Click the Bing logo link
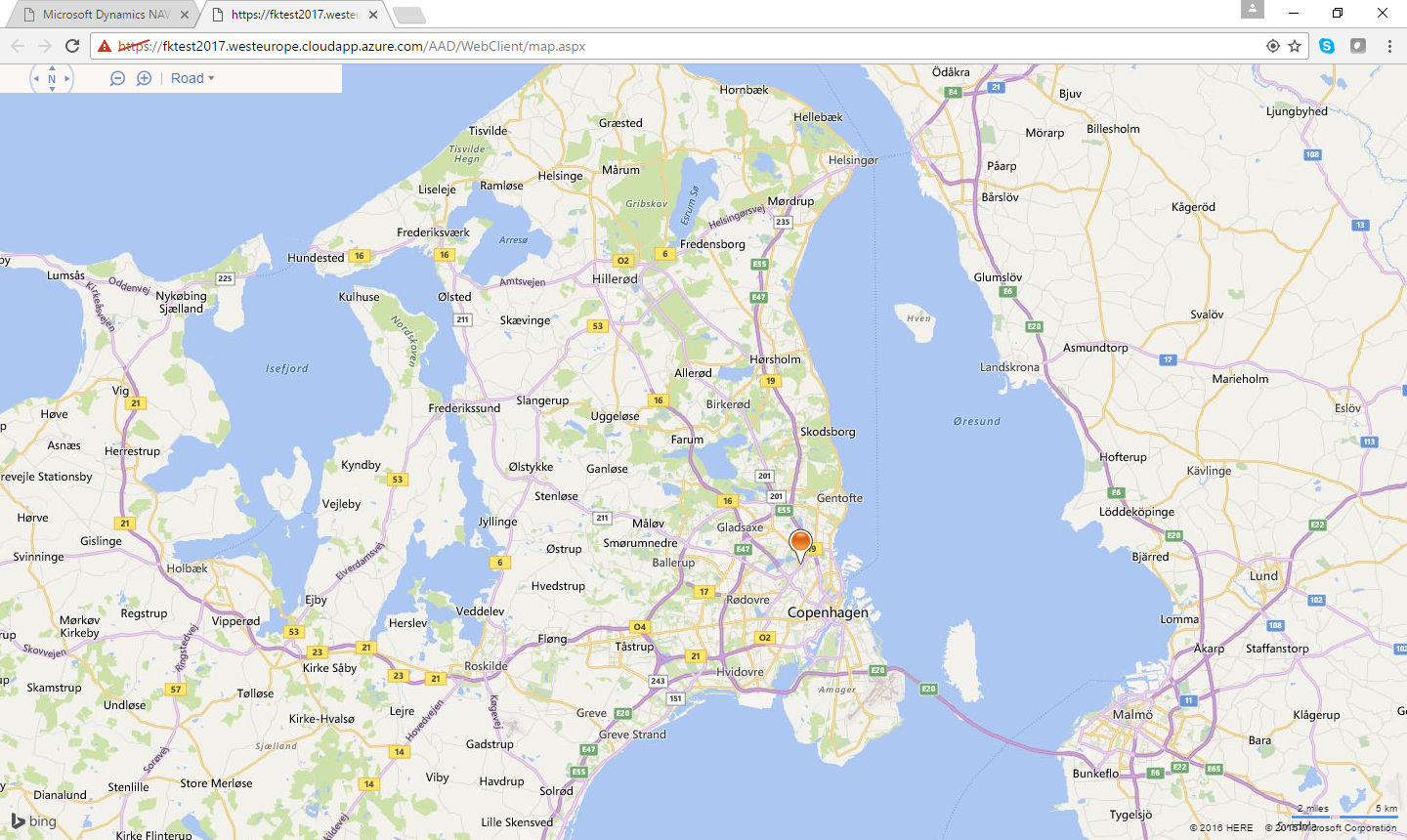This screenshot has width=1407, height=840. pos(34,821)
